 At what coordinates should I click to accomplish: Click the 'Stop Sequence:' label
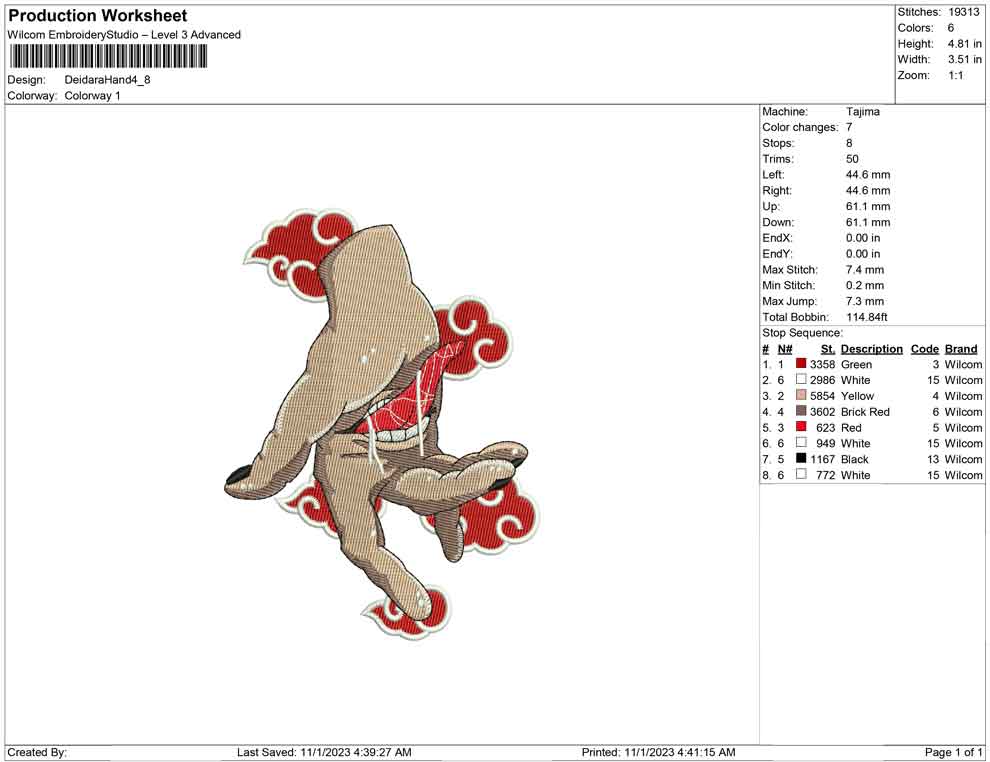(802, 333)
